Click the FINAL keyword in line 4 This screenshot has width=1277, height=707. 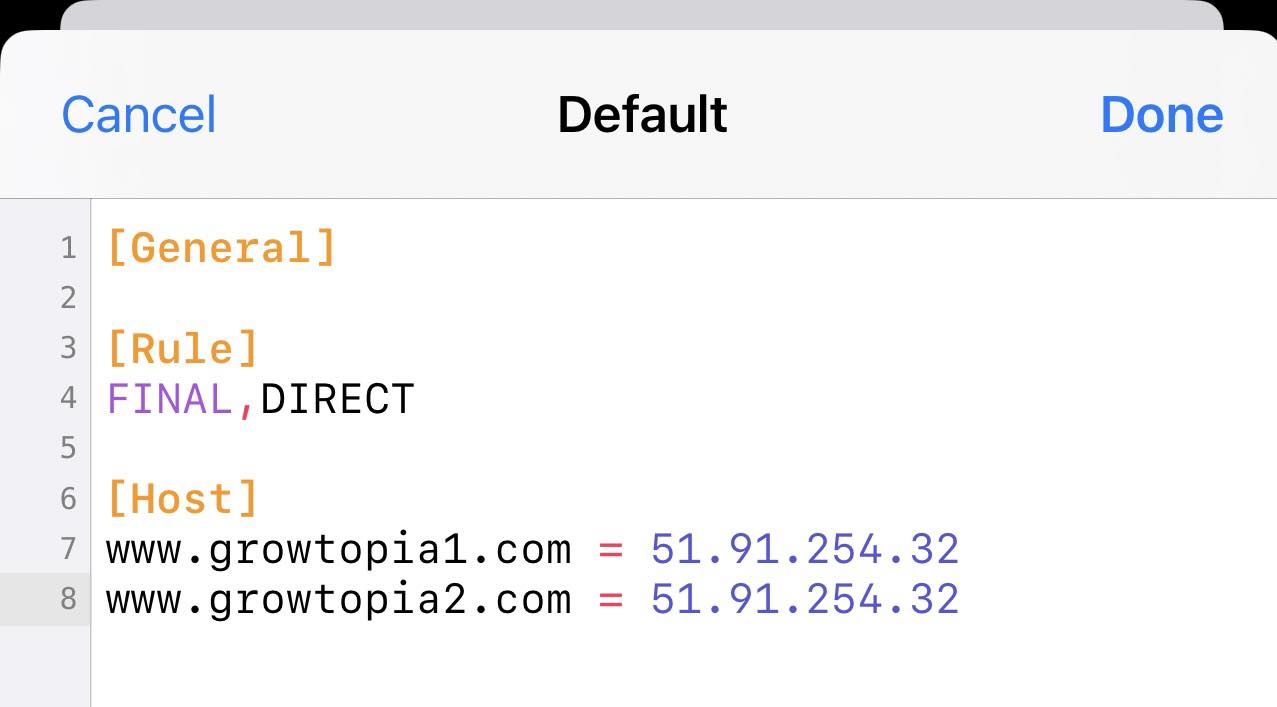pos(170,400)
